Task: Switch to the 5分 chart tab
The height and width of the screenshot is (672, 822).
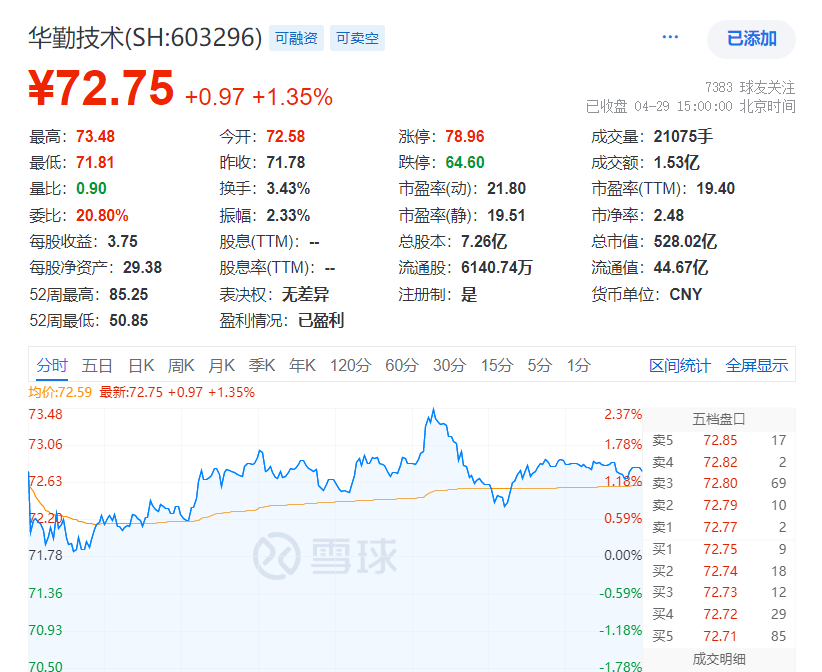Action: (x=539, y=365)
